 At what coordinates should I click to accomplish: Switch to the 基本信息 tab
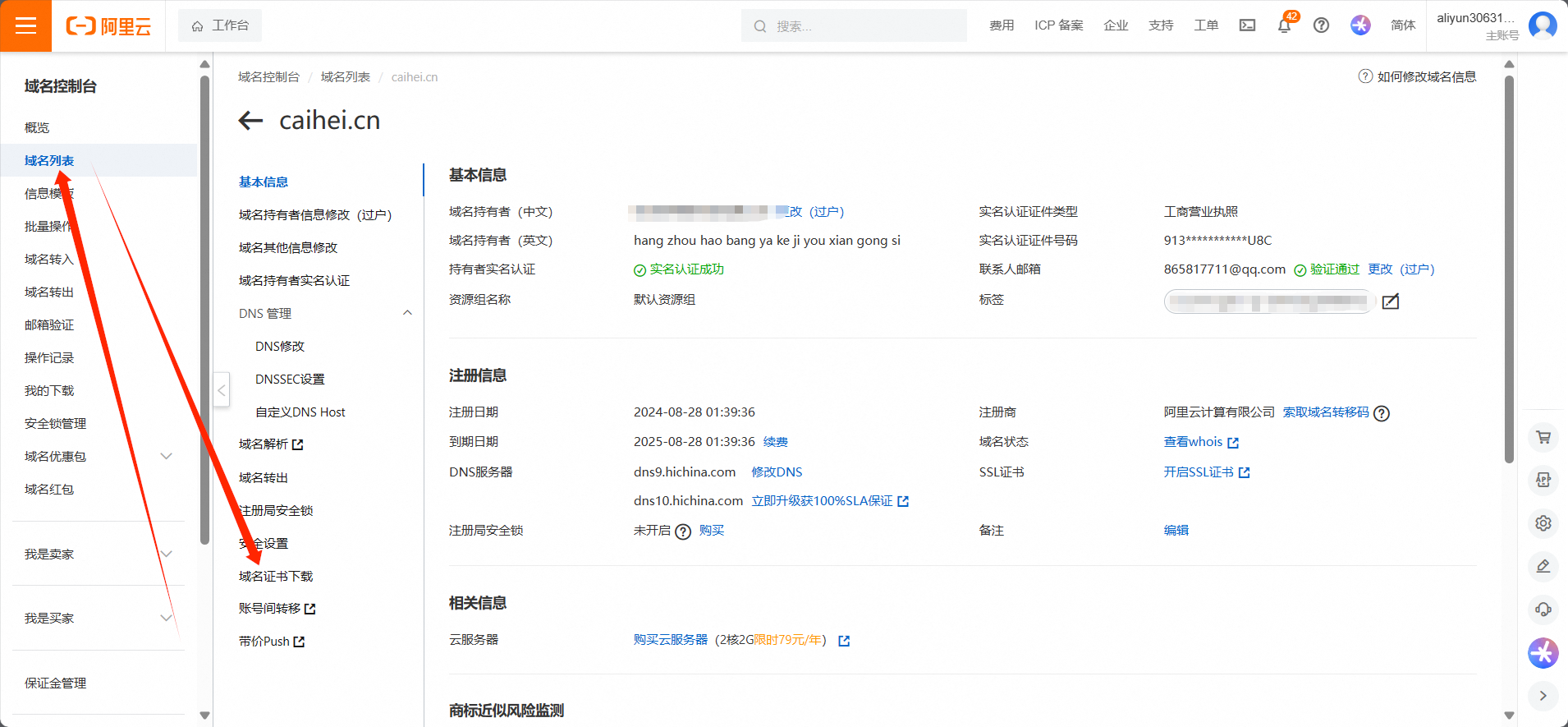264,182
